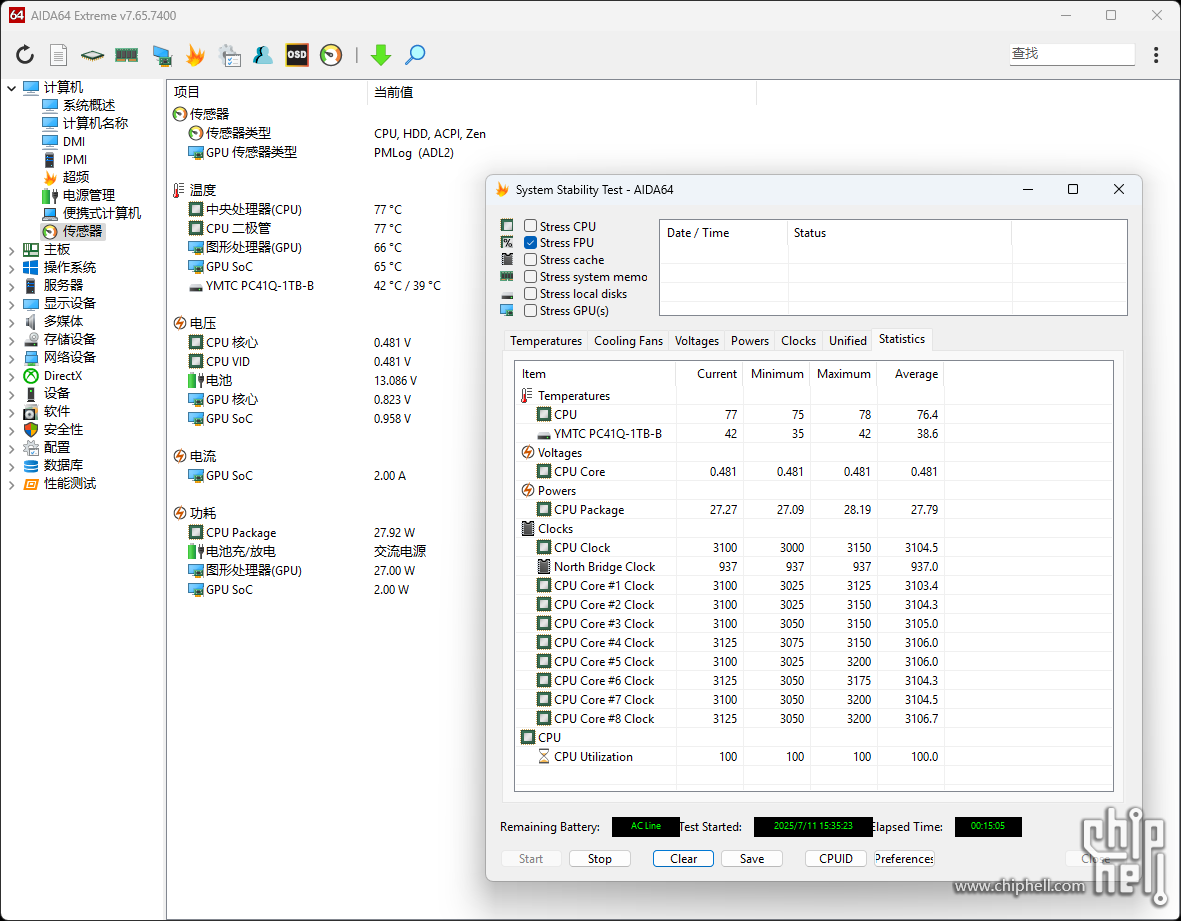This screenshot has height=921, width=1181.
Task: Click the 项目 column header
Action: [267, 92]
